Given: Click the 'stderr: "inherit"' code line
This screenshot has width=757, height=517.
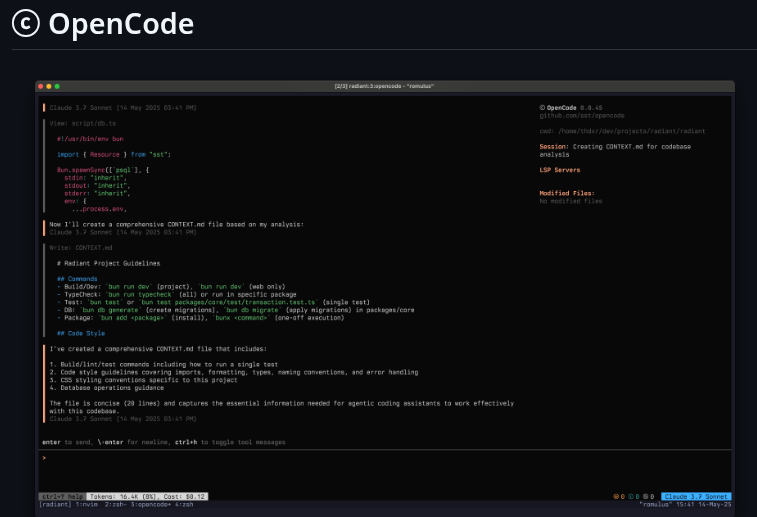Looking at the screenshot, I should click(x=97, y=193).
